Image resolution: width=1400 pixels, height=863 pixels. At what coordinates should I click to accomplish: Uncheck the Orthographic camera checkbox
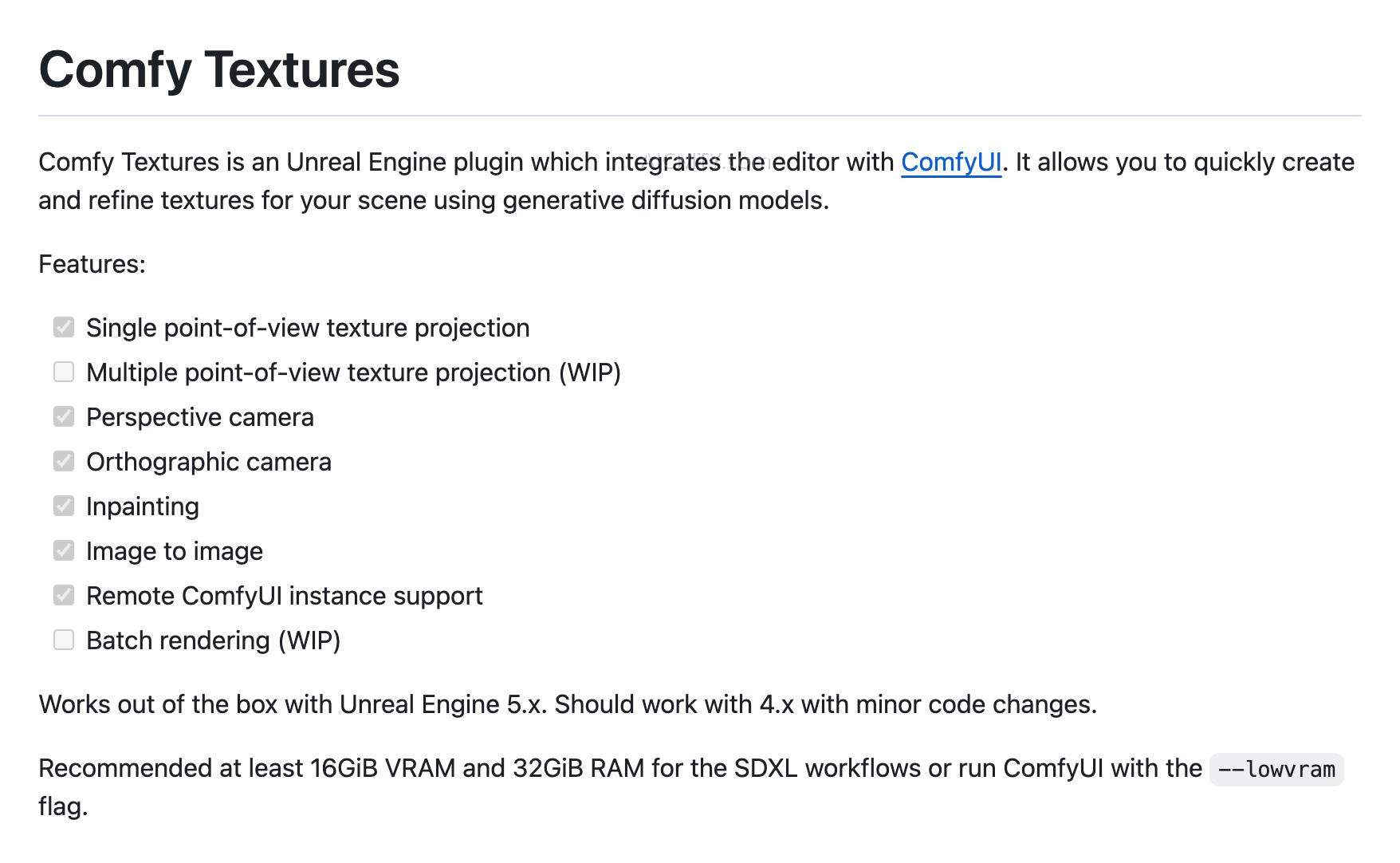point(64,462)
